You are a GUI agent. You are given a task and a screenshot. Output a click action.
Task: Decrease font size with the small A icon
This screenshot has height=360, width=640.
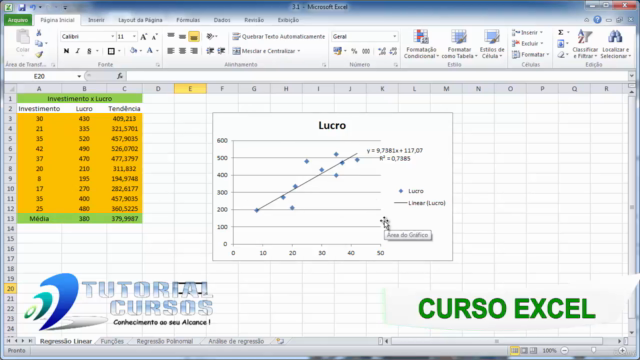(154, 37)
